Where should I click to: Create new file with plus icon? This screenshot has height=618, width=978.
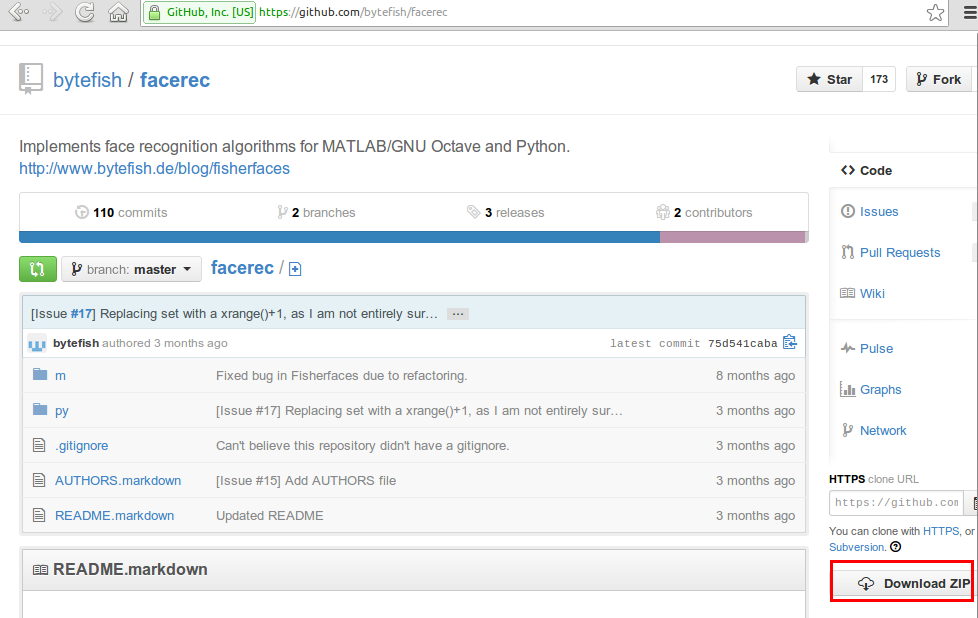[x=295, y=269]
